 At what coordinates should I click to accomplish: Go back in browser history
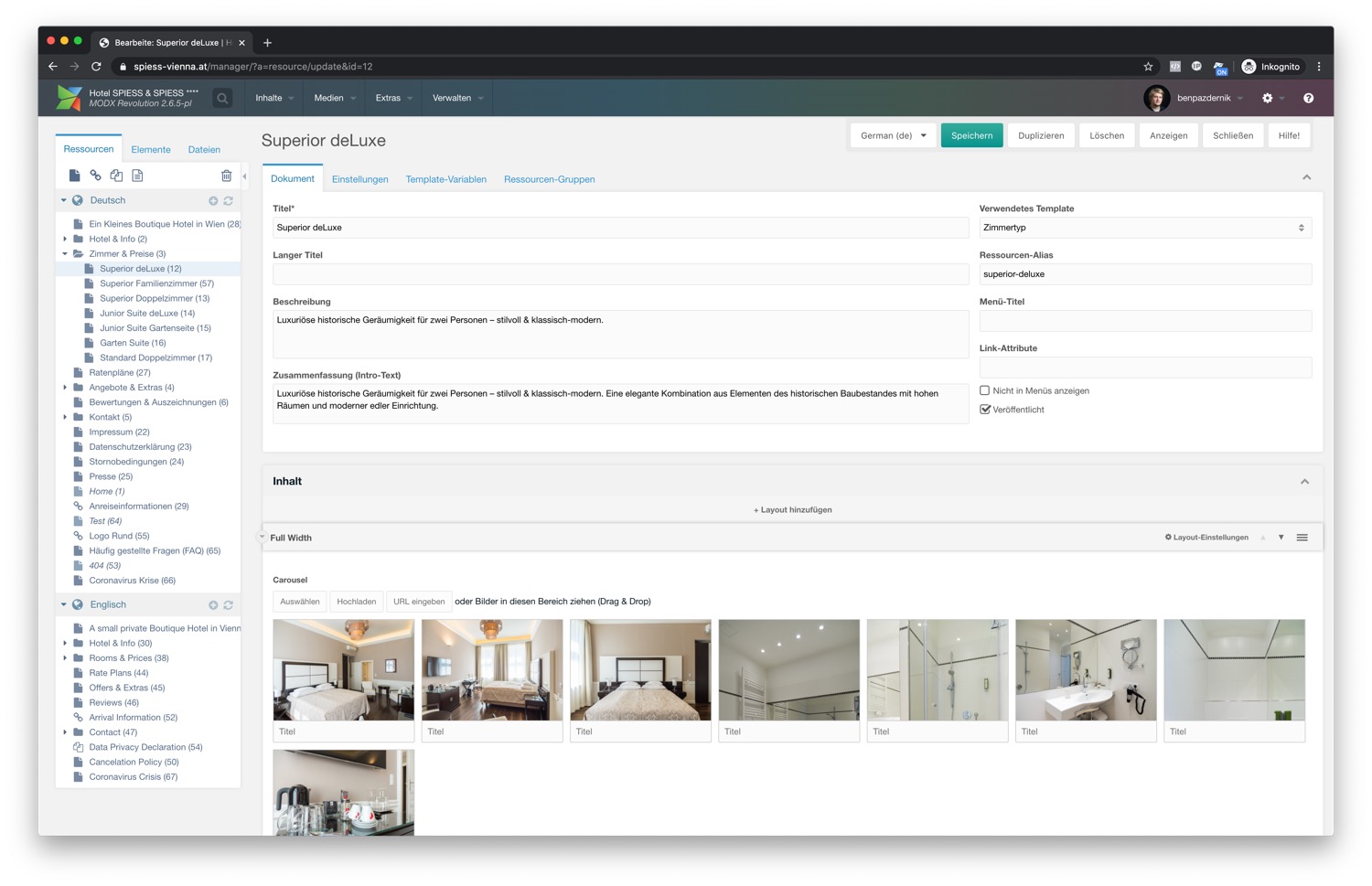[53, 66]
